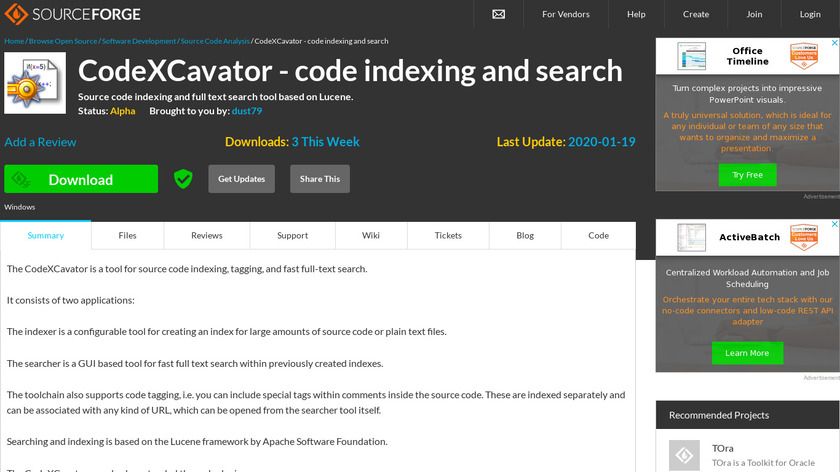Click the Windows platform label
Screen dimensions: 840x472
(x=20, y=207)
